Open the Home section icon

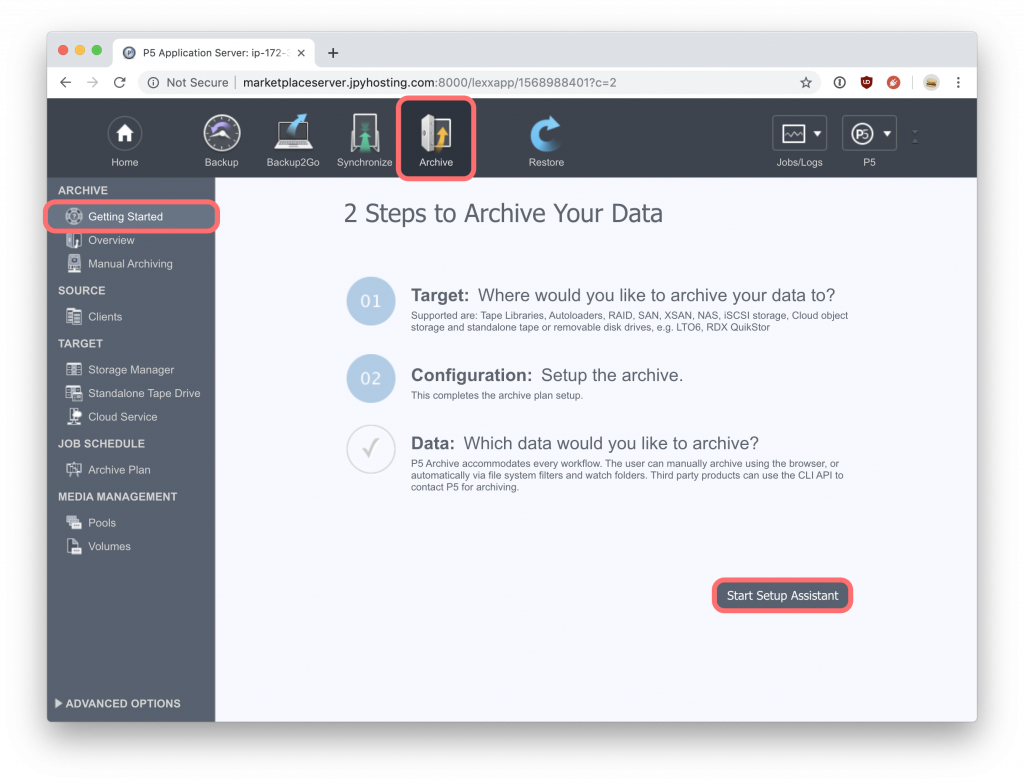[x=124, y=133]
